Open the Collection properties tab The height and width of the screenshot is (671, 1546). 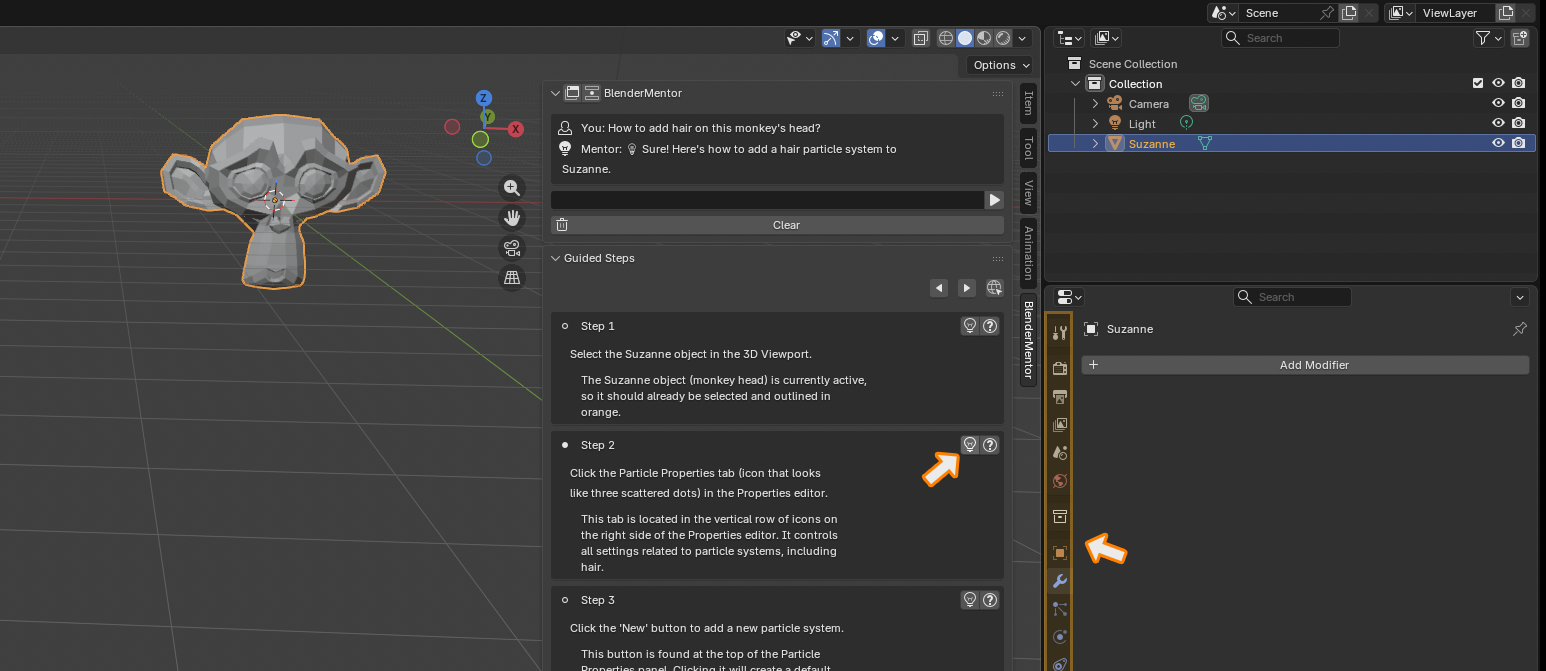coord(1060,516)
